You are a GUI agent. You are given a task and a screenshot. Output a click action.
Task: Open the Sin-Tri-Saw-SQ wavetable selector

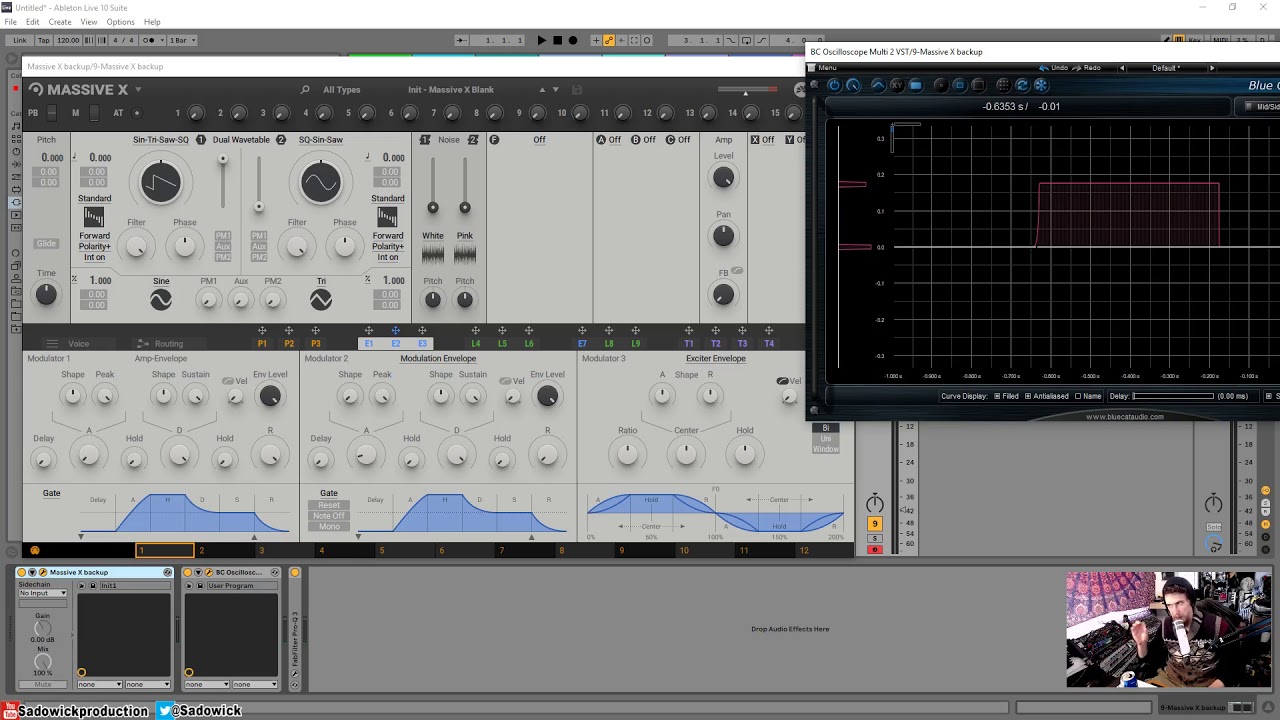[161, 140]
